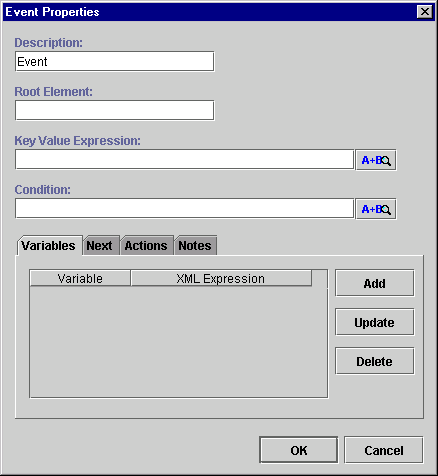Click the Update variable button
The height and width of the screenshot is (476, 438).
[x=375, y=322]
